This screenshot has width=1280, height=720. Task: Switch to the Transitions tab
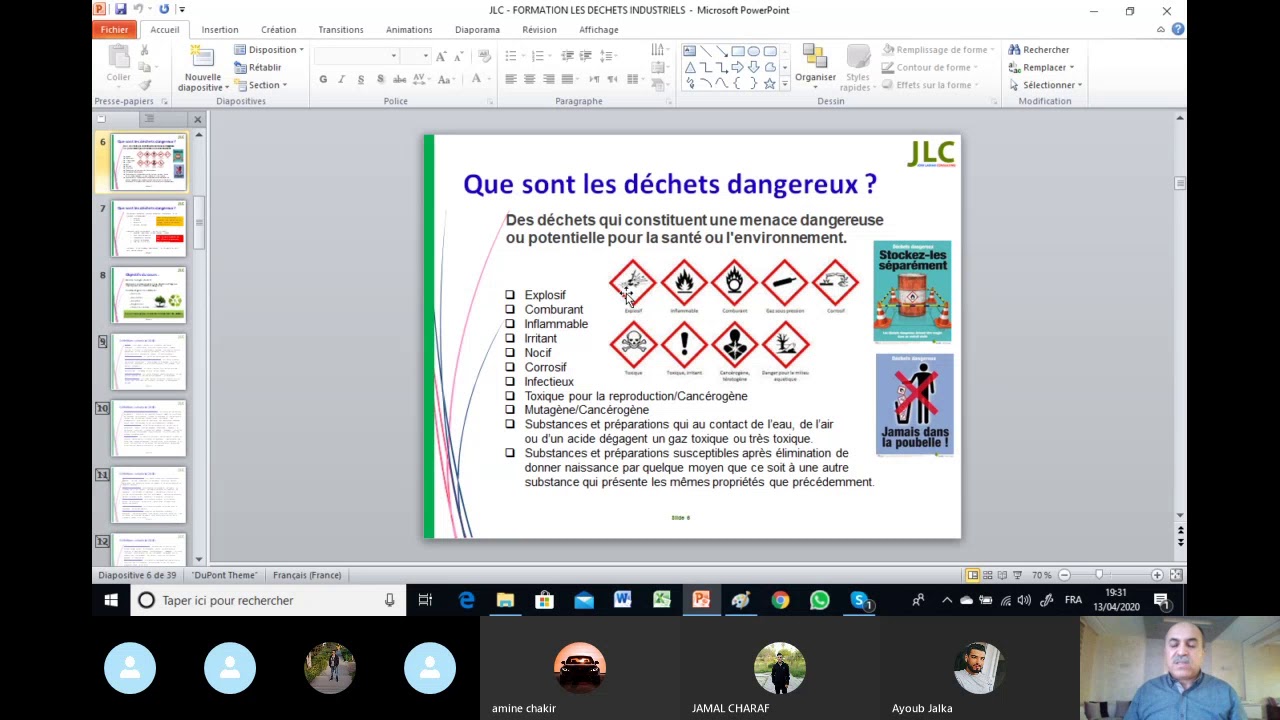[341, 29]
